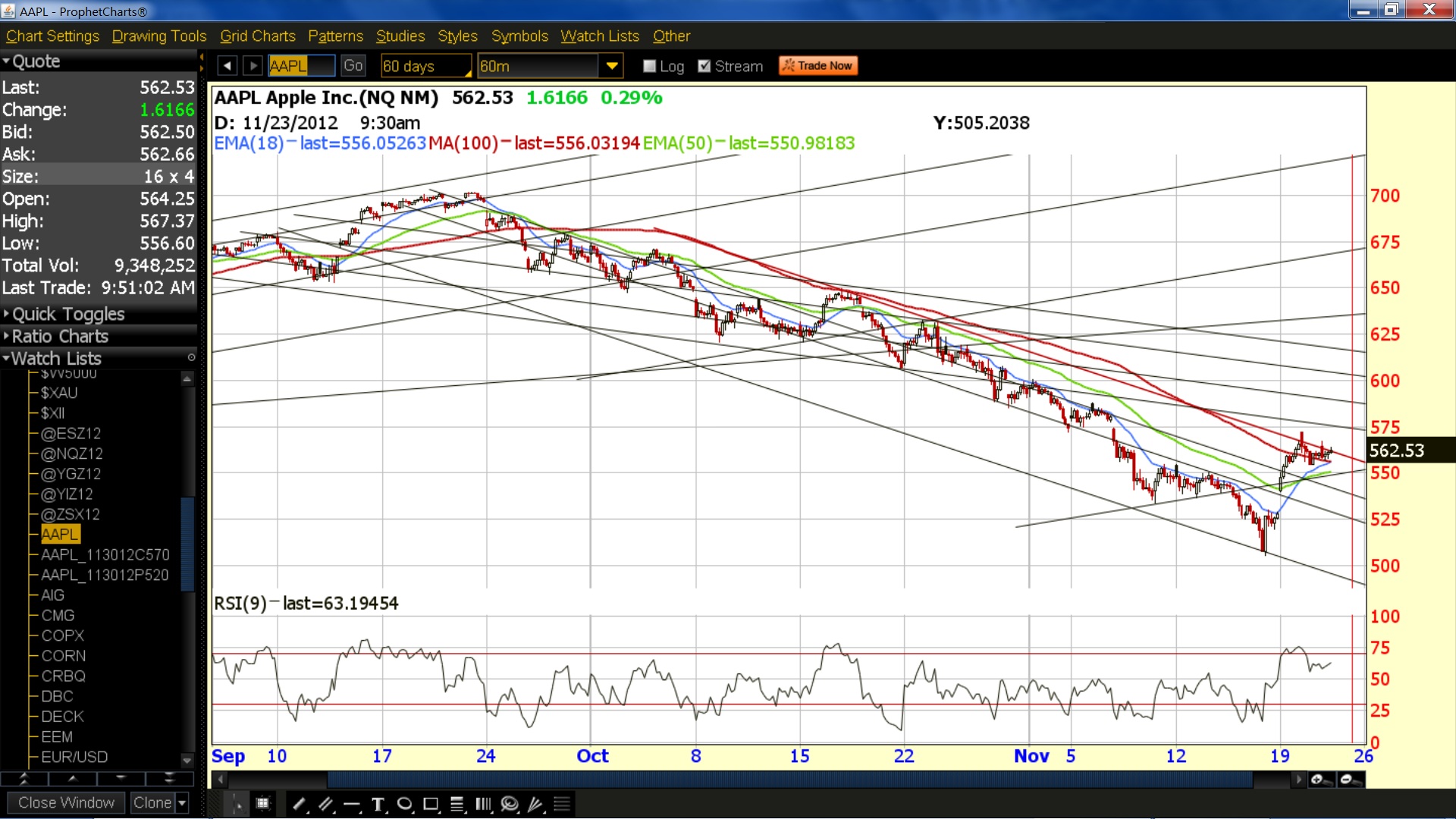This screenshot has height=819, width=1456.
Task: Toggle the Stream checkbox
Action: (704, 66)
